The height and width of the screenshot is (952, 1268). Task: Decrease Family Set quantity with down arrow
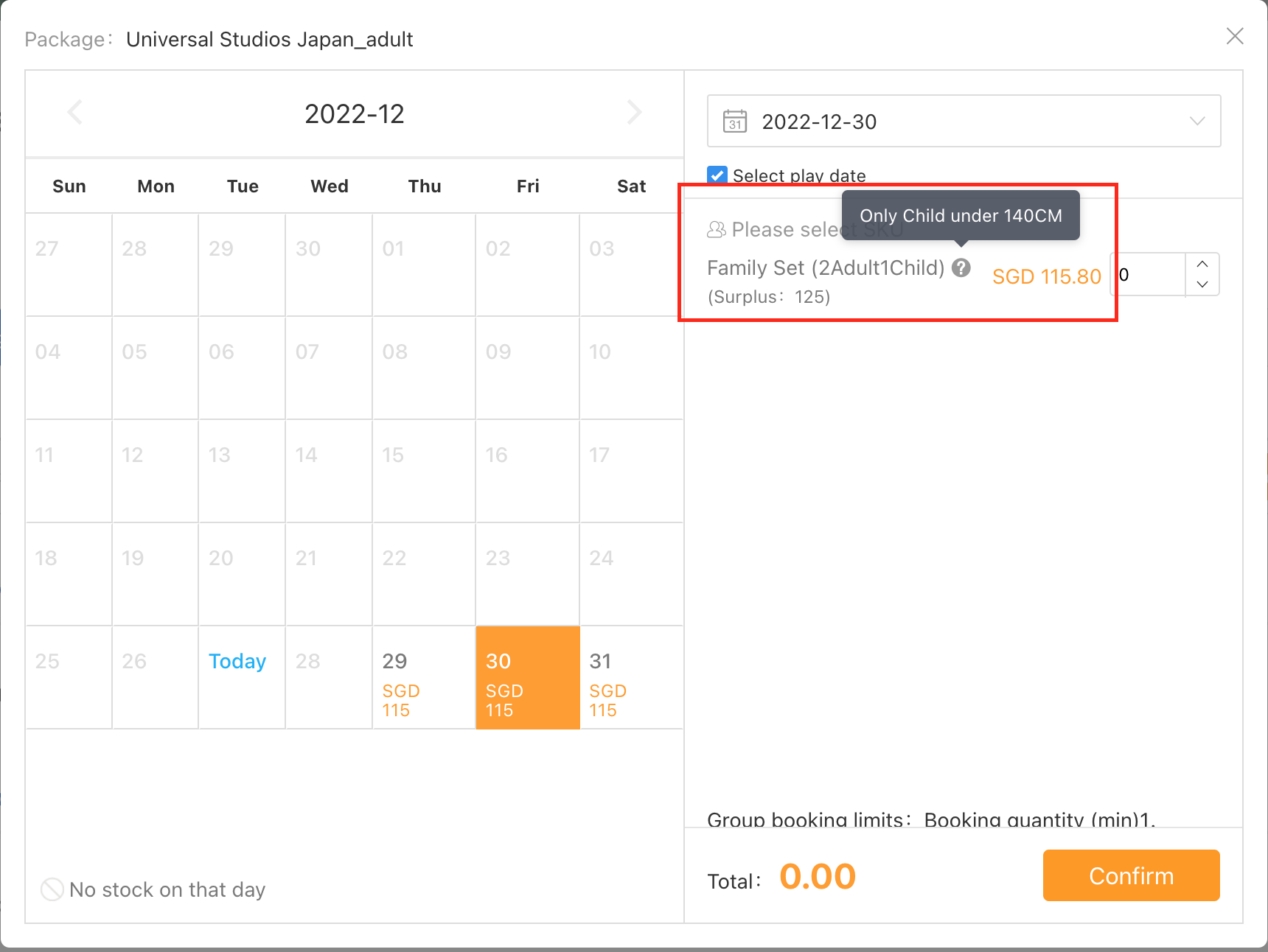click(x=1202, y=284)
